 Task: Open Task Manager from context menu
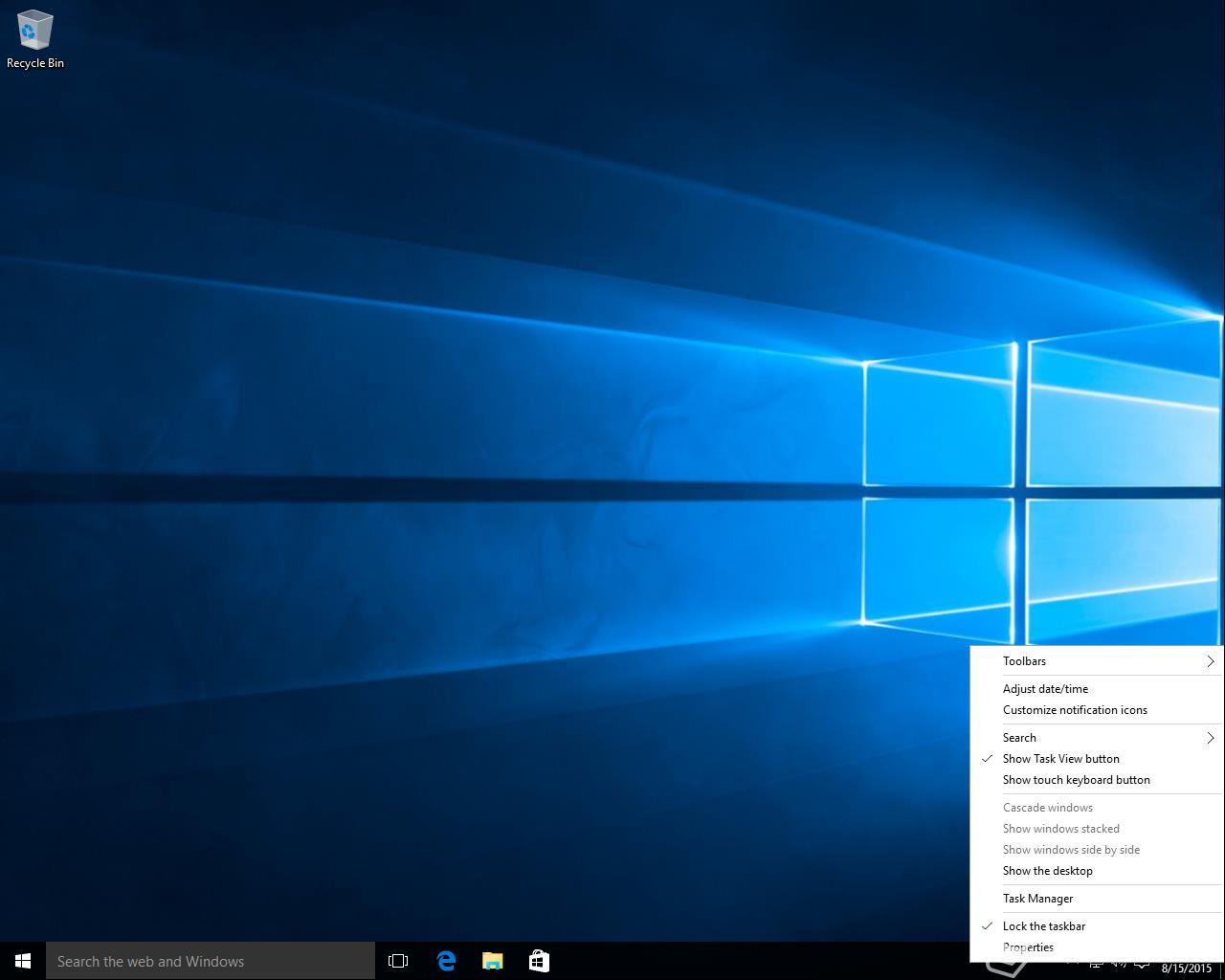(1097, 899)
